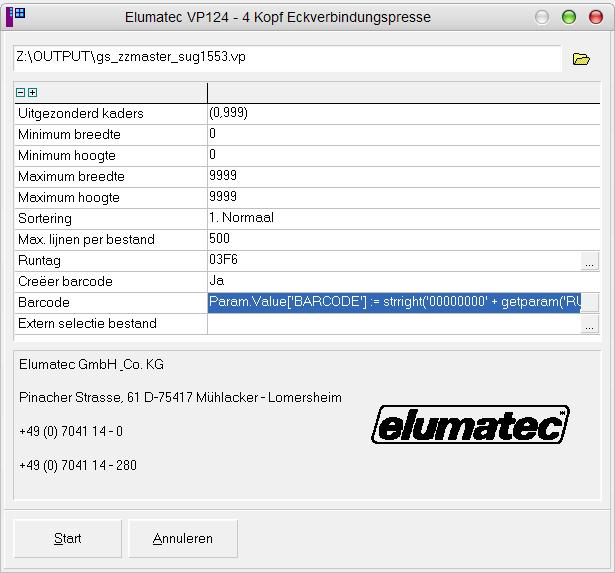The height and width of the screenshot is (573, 615).
Task: Click the button at end of Barcode row
Action: pyautogui.click(x=590, y=303)
